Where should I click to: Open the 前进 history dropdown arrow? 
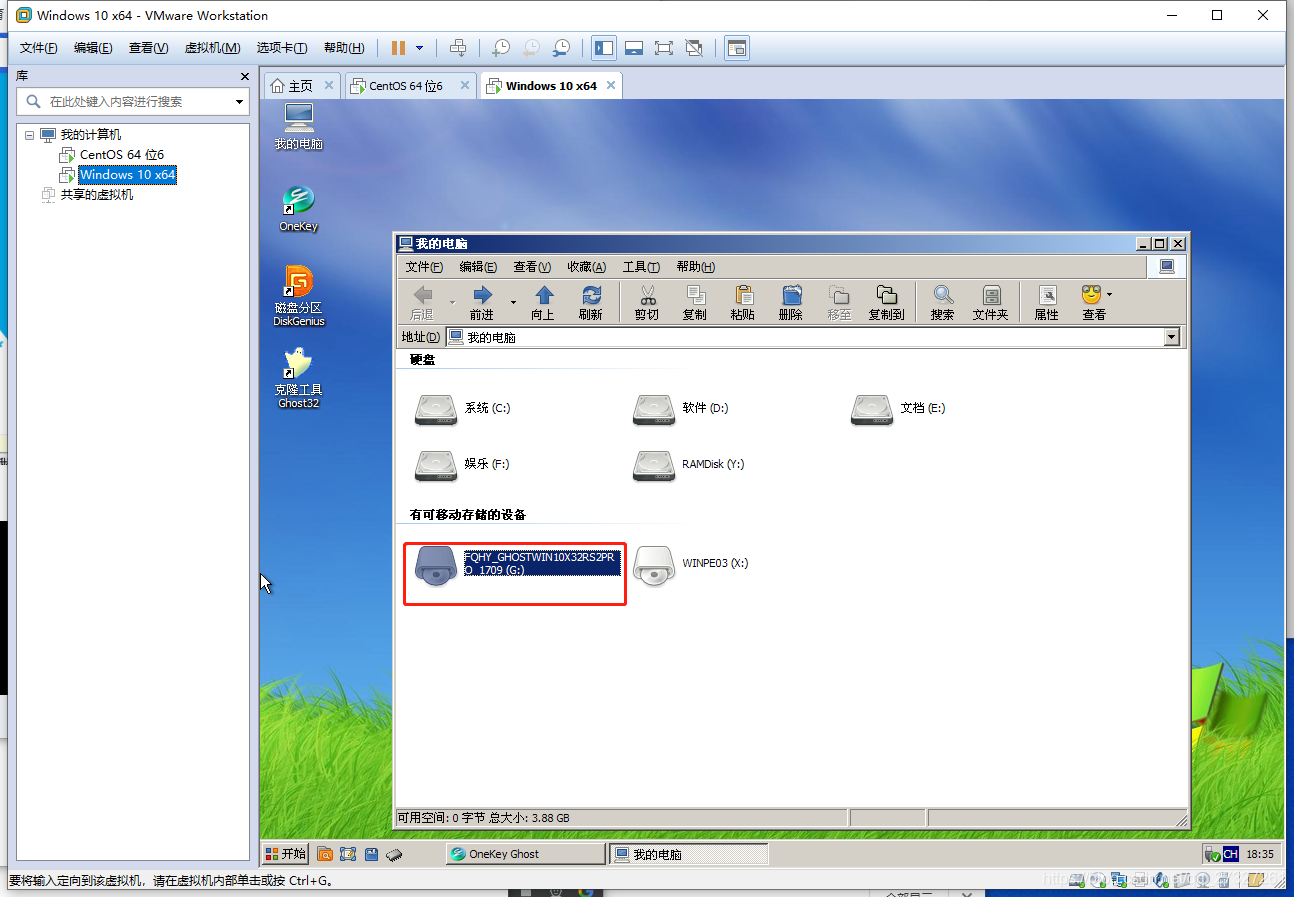pos(513,302)
